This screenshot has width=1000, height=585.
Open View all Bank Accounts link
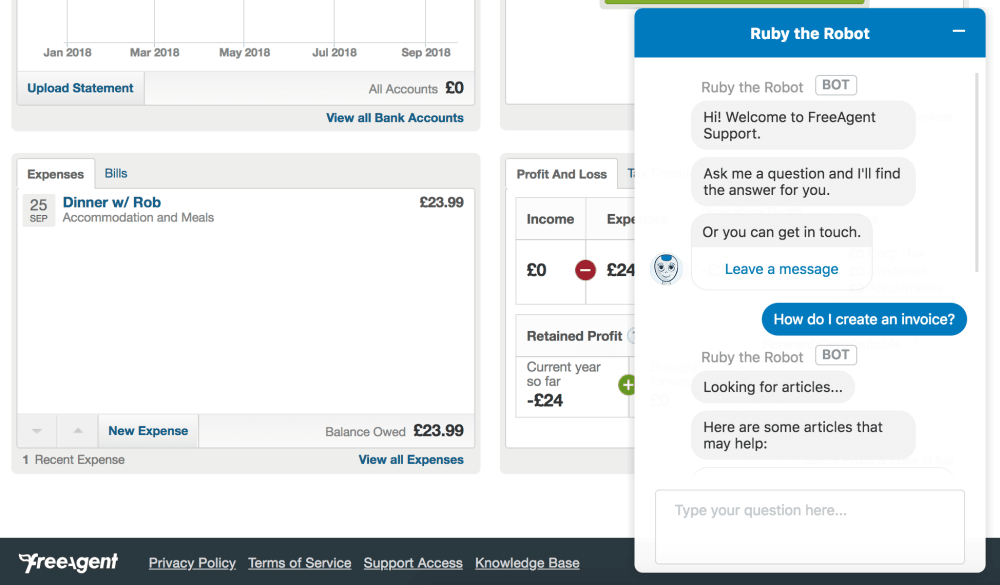(395, 118)
